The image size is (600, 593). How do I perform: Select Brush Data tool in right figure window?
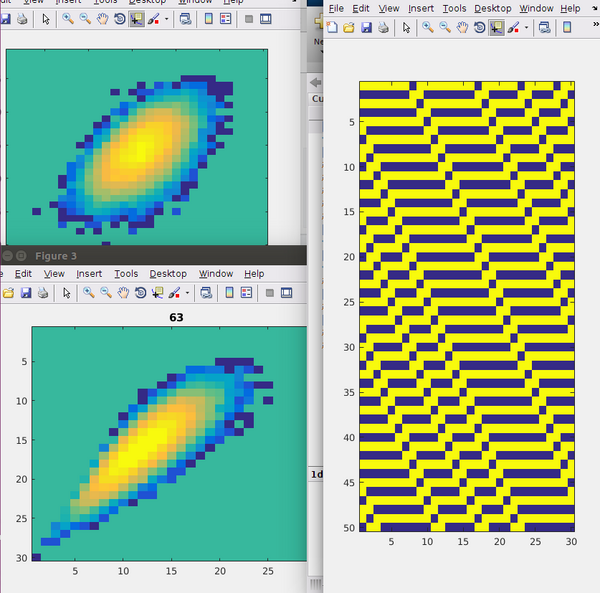(514, 28)
